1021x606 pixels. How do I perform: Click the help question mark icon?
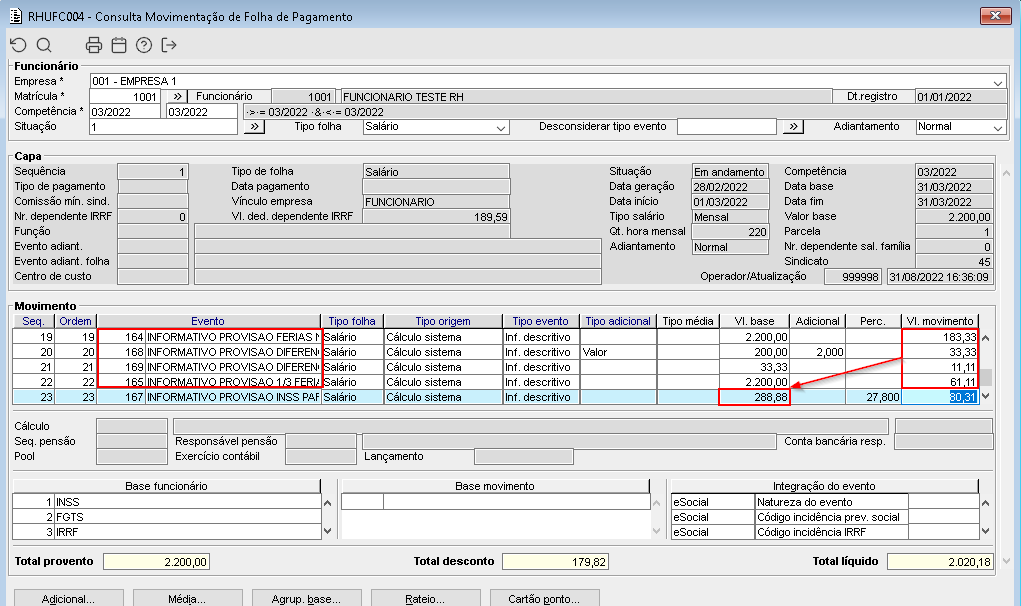tap(144, 45)
